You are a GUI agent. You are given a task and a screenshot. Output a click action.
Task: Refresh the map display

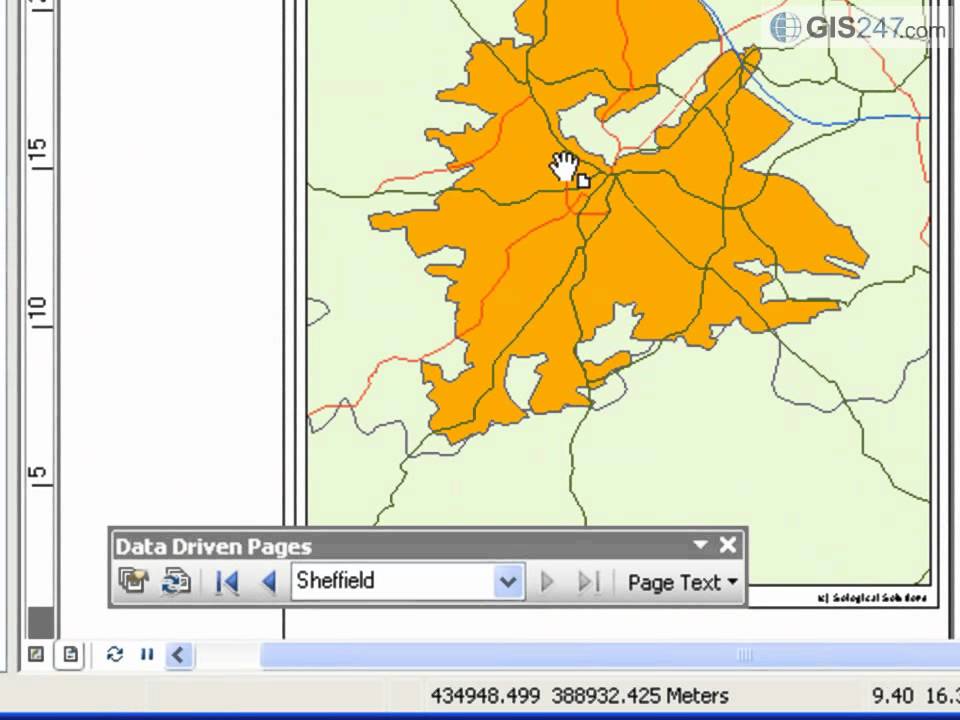pos(114,654)
